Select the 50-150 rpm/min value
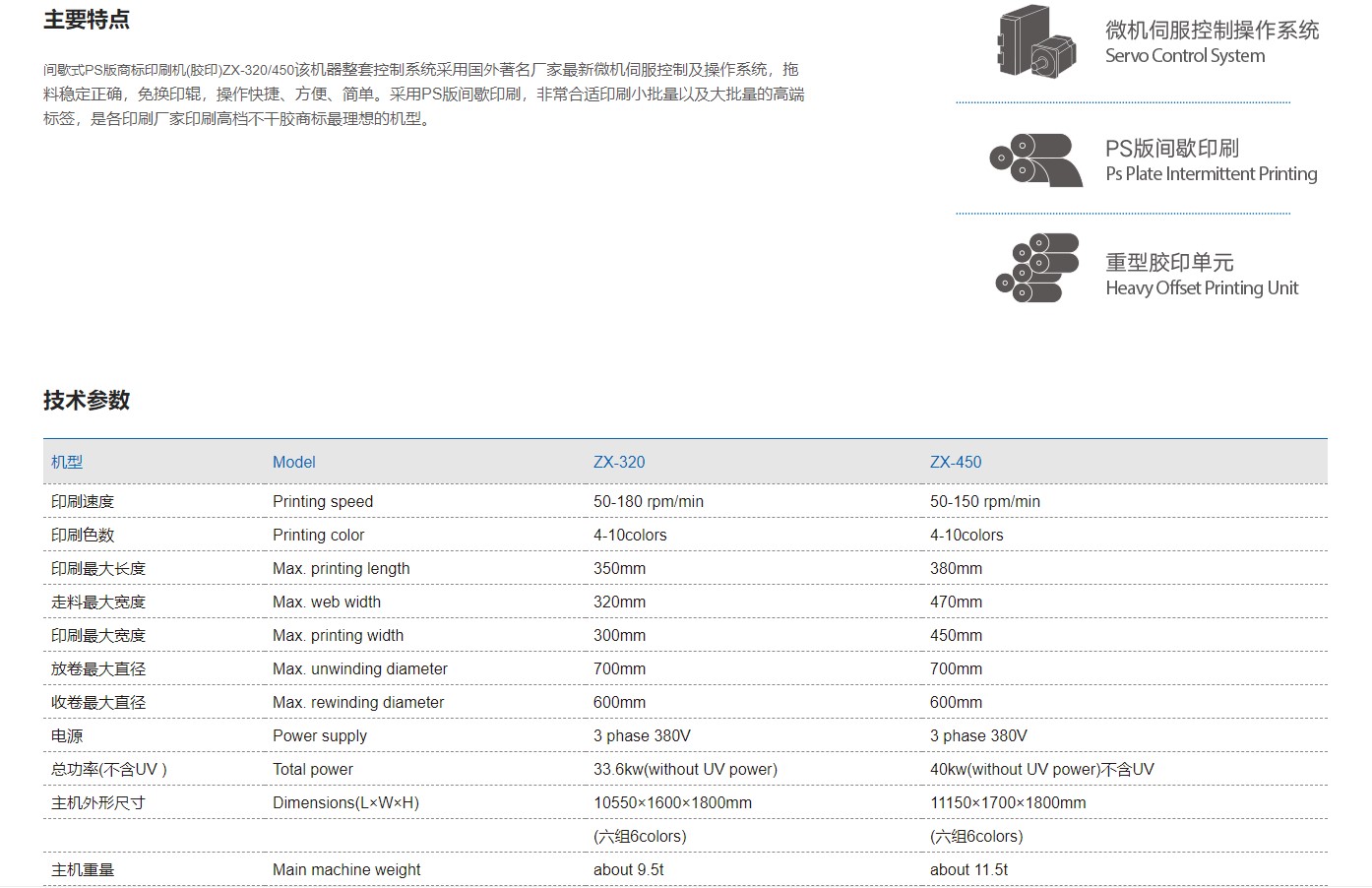The width and height of the screenshot is (1372, 888). tap(985, 501)
